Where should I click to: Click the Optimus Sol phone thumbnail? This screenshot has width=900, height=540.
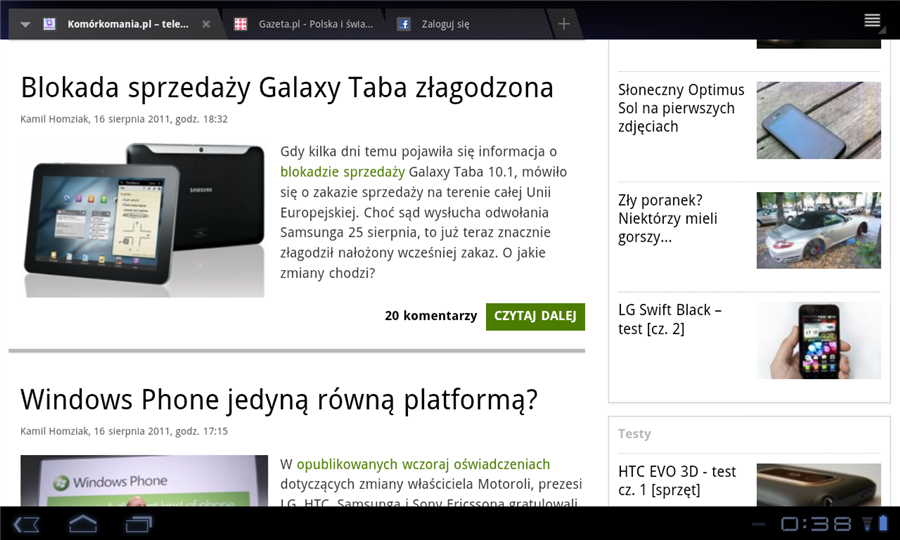tap(818, 120)
